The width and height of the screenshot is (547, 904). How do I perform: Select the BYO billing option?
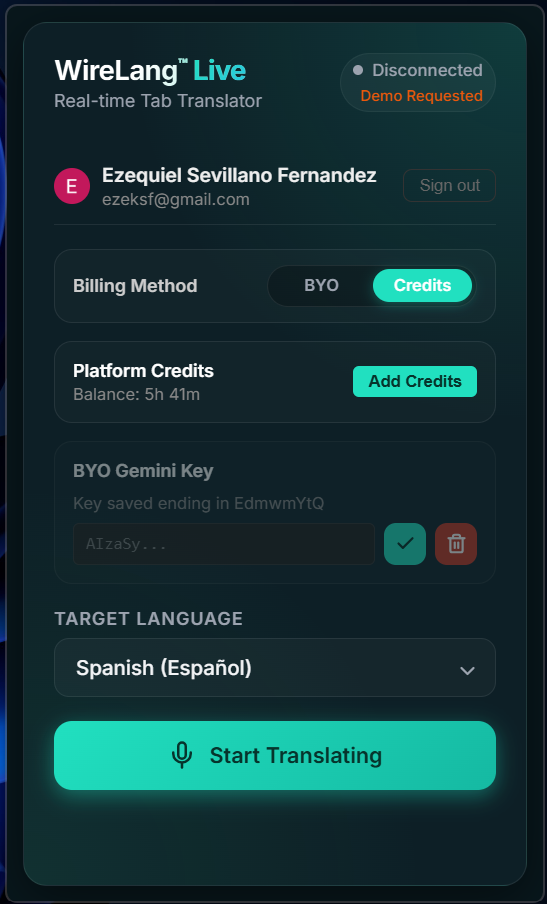(321, 285)
